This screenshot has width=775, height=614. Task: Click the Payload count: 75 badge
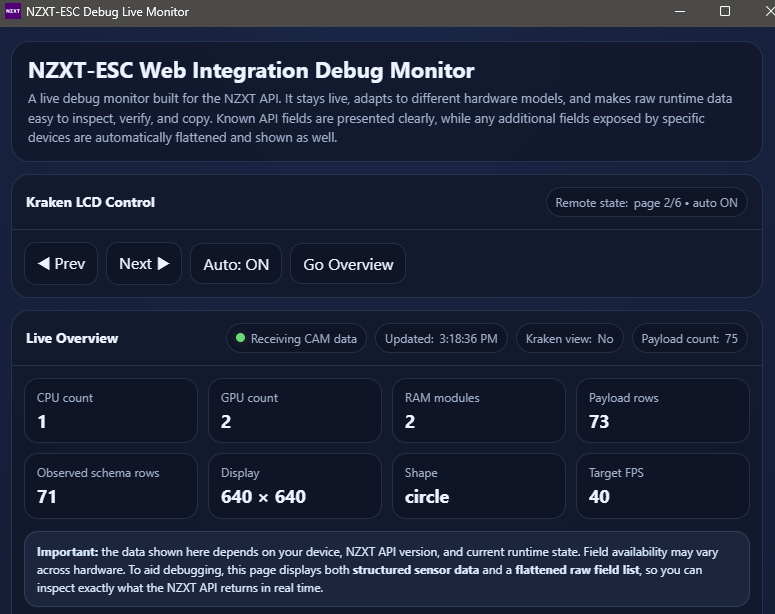pos(689,339)
